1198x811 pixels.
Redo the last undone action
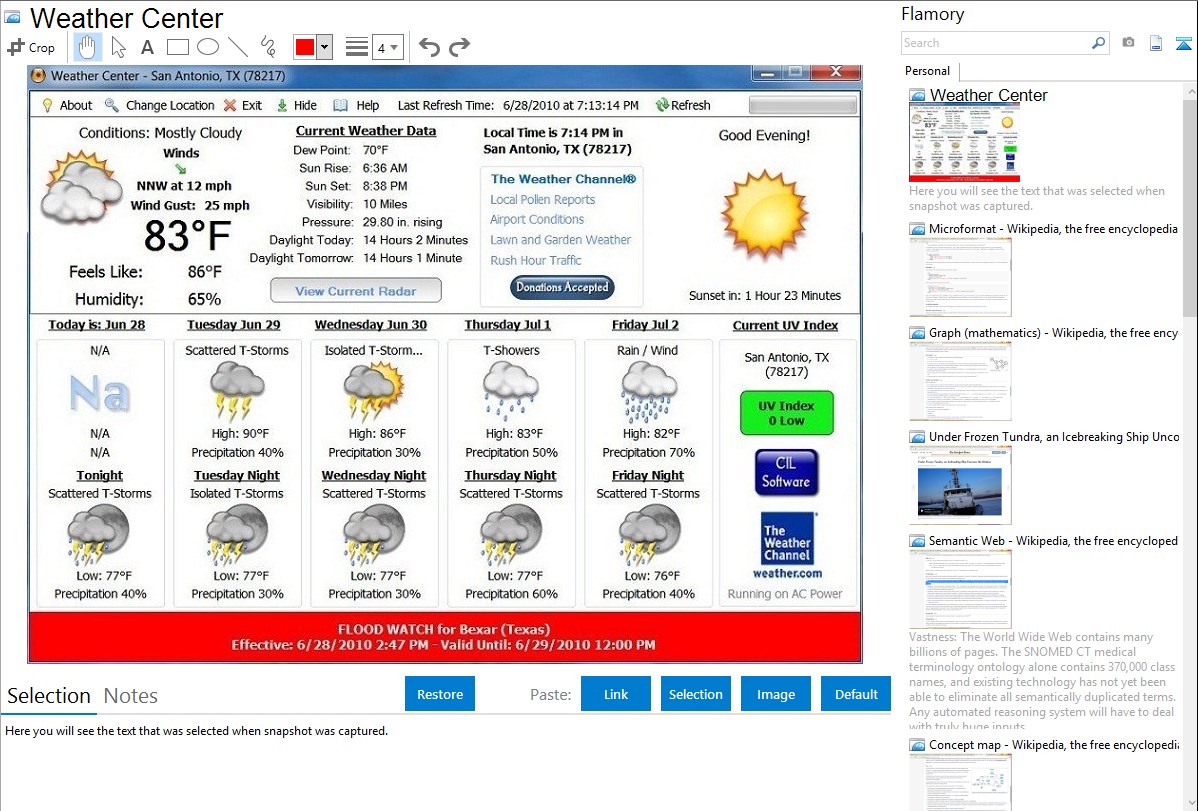click(x=459, y=47)
